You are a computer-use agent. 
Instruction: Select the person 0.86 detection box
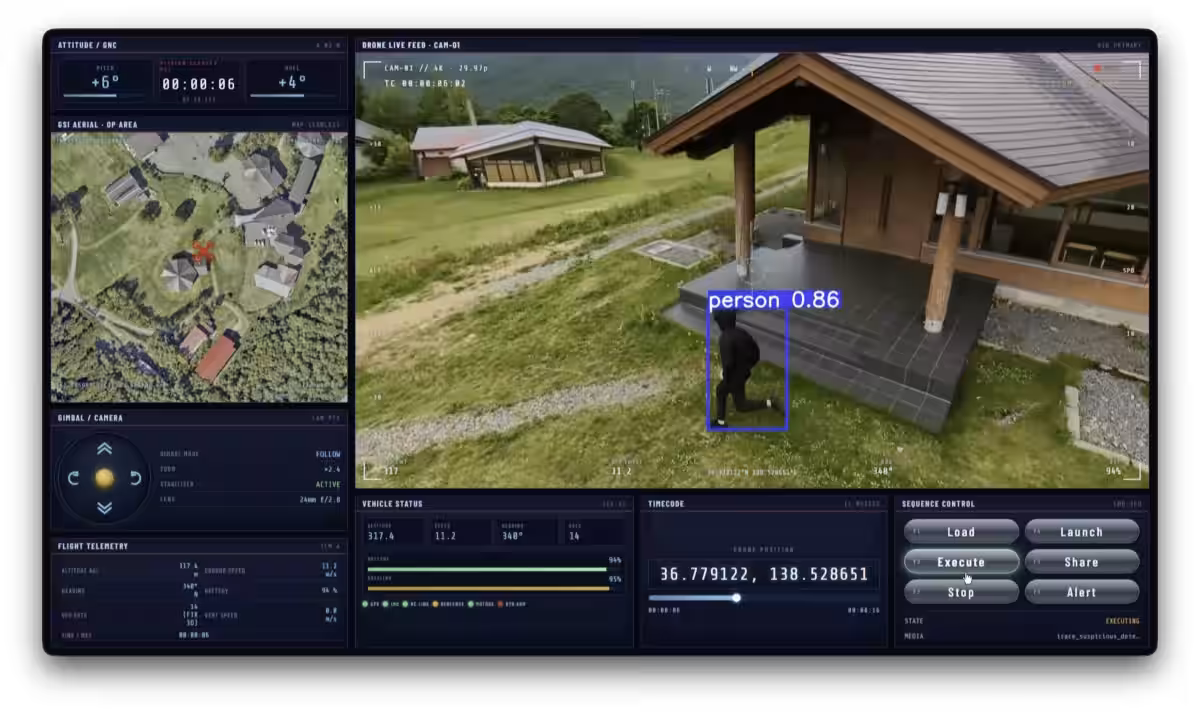click(x=748, y=368)
